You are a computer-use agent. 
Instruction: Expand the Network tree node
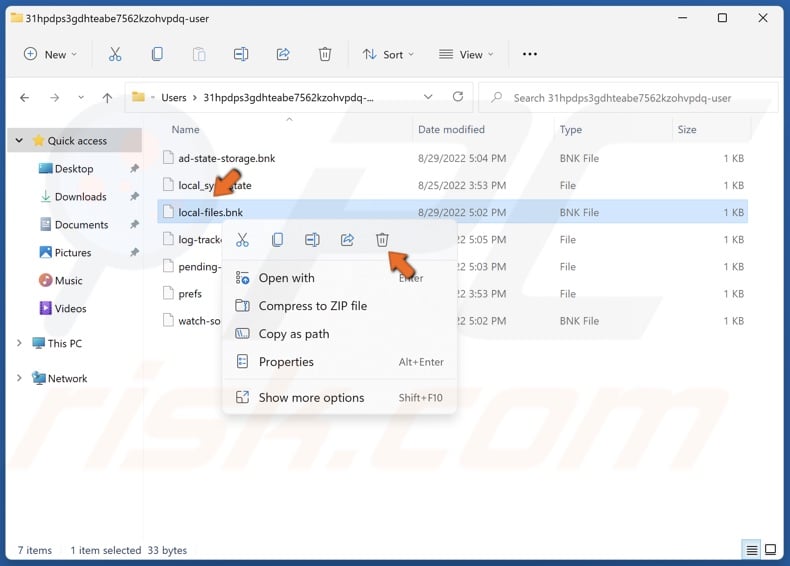pyautogui.click(x=19, y=378)
